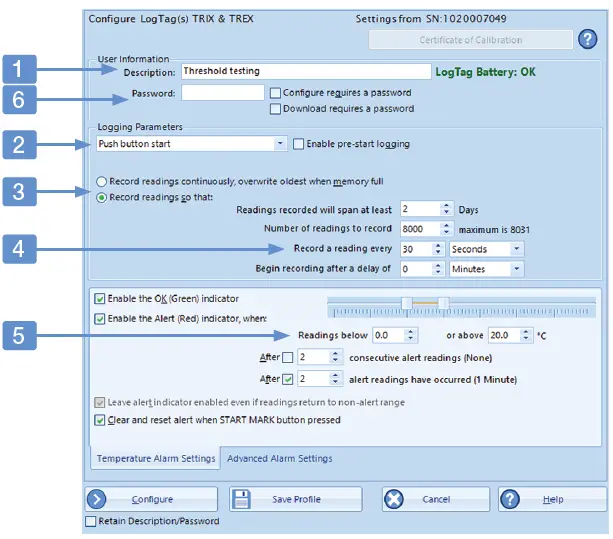This screenshot has height=539, width=613.
Task: Click the Cancel button
Action: pos(436,499)
